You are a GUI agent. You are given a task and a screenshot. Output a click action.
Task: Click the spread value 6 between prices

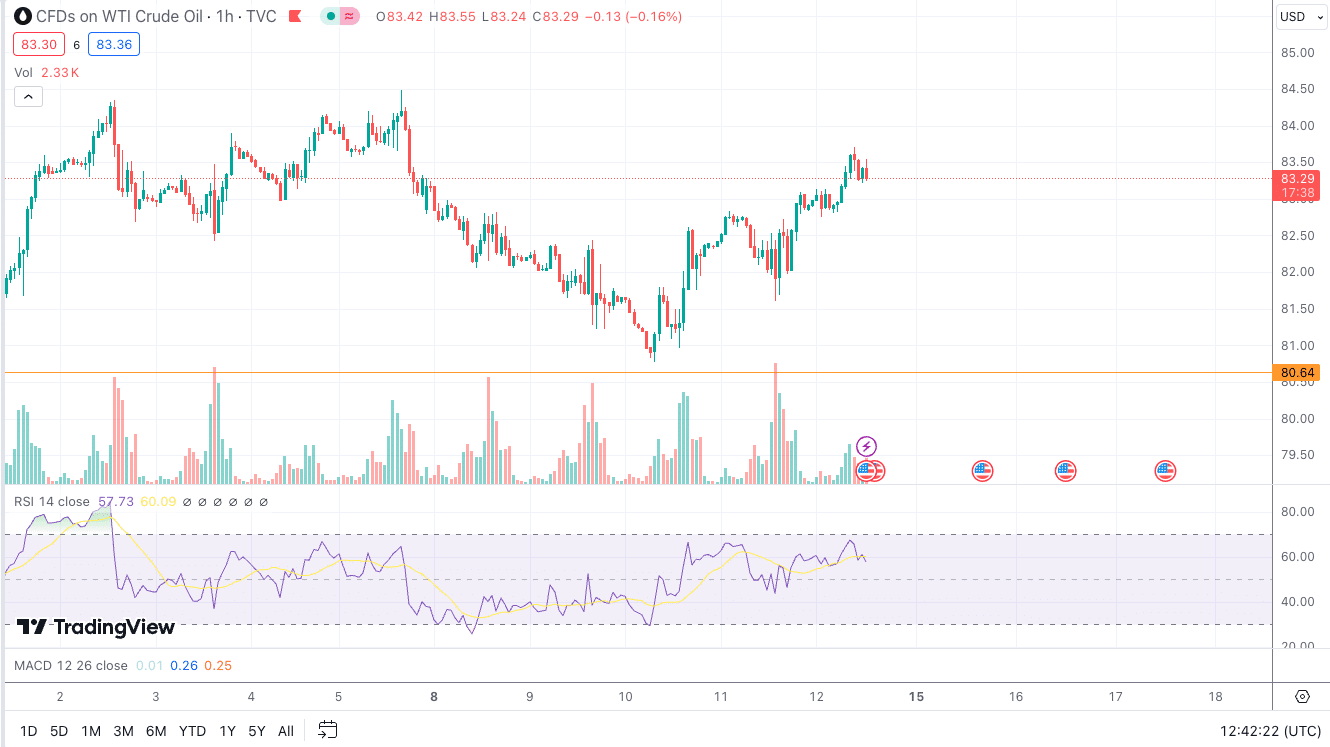pyautogui.click(x=76, y=45)
